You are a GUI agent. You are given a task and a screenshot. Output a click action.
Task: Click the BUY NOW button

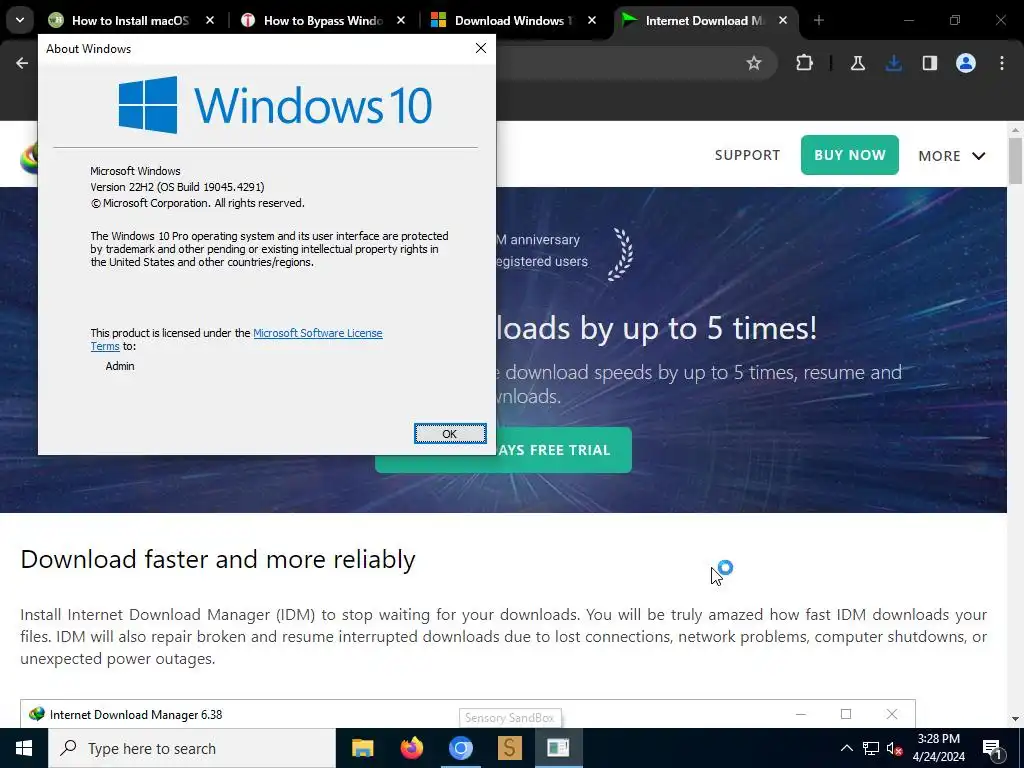(x=850, y=155)
